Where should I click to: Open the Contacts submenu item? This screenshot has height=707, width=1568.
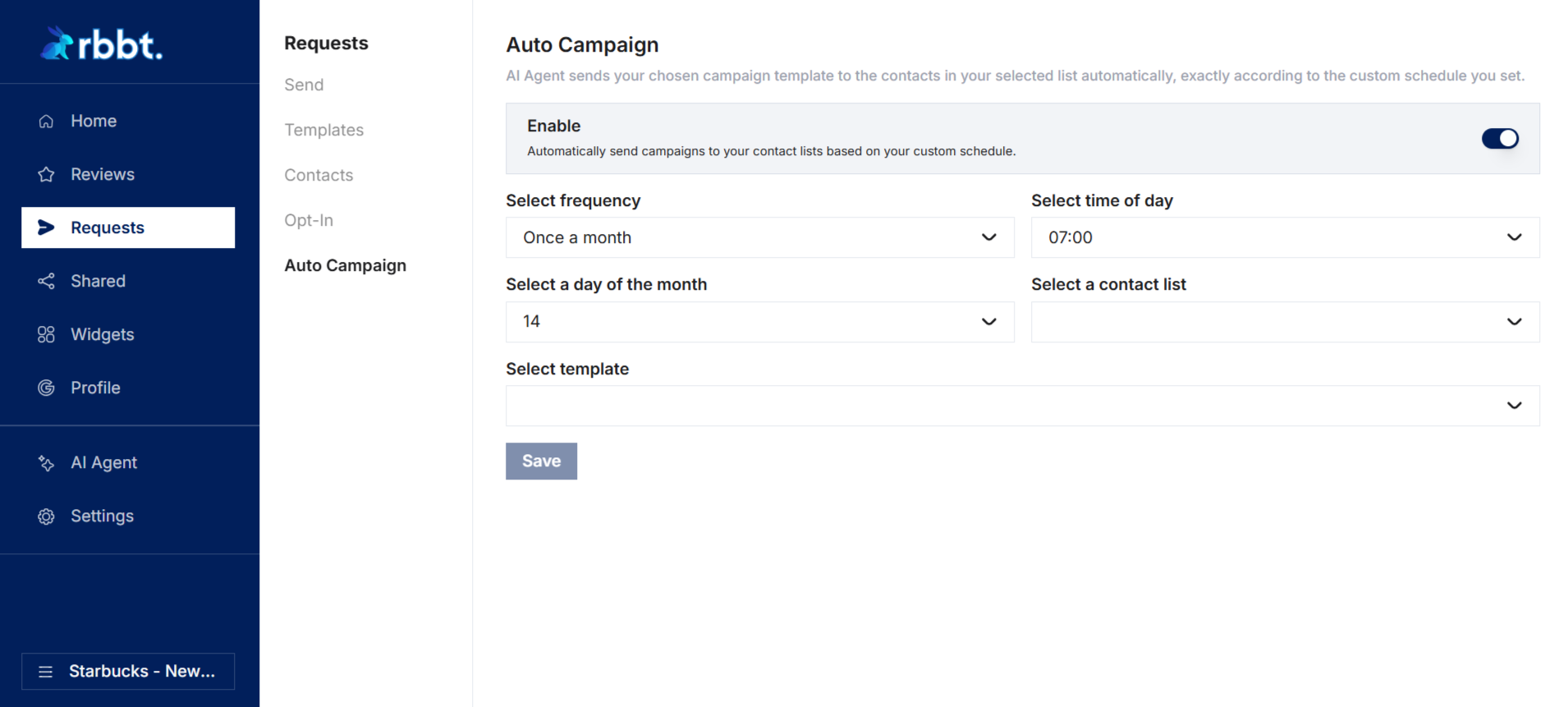point(319,175)
